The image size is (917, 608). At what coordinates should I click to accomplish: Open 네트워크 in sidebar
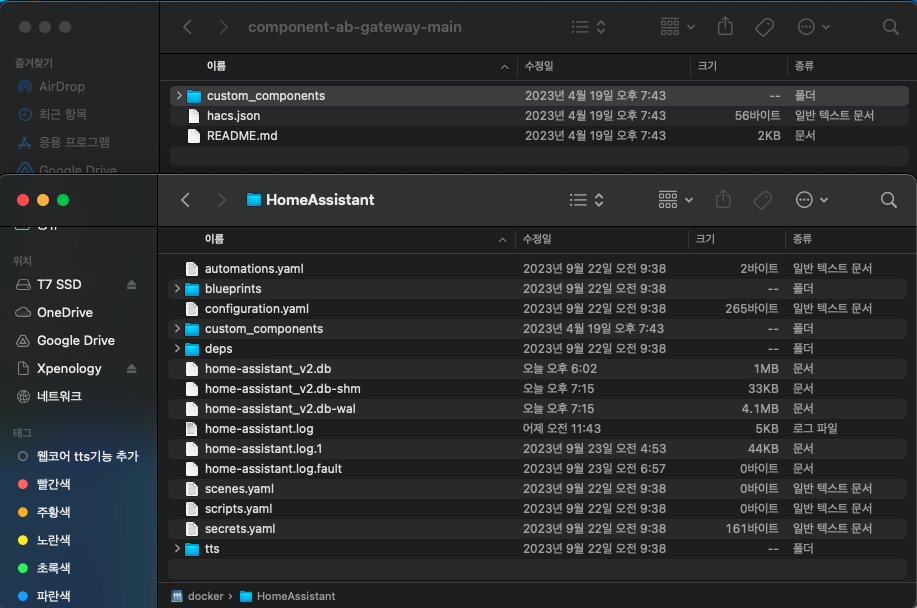59,396
